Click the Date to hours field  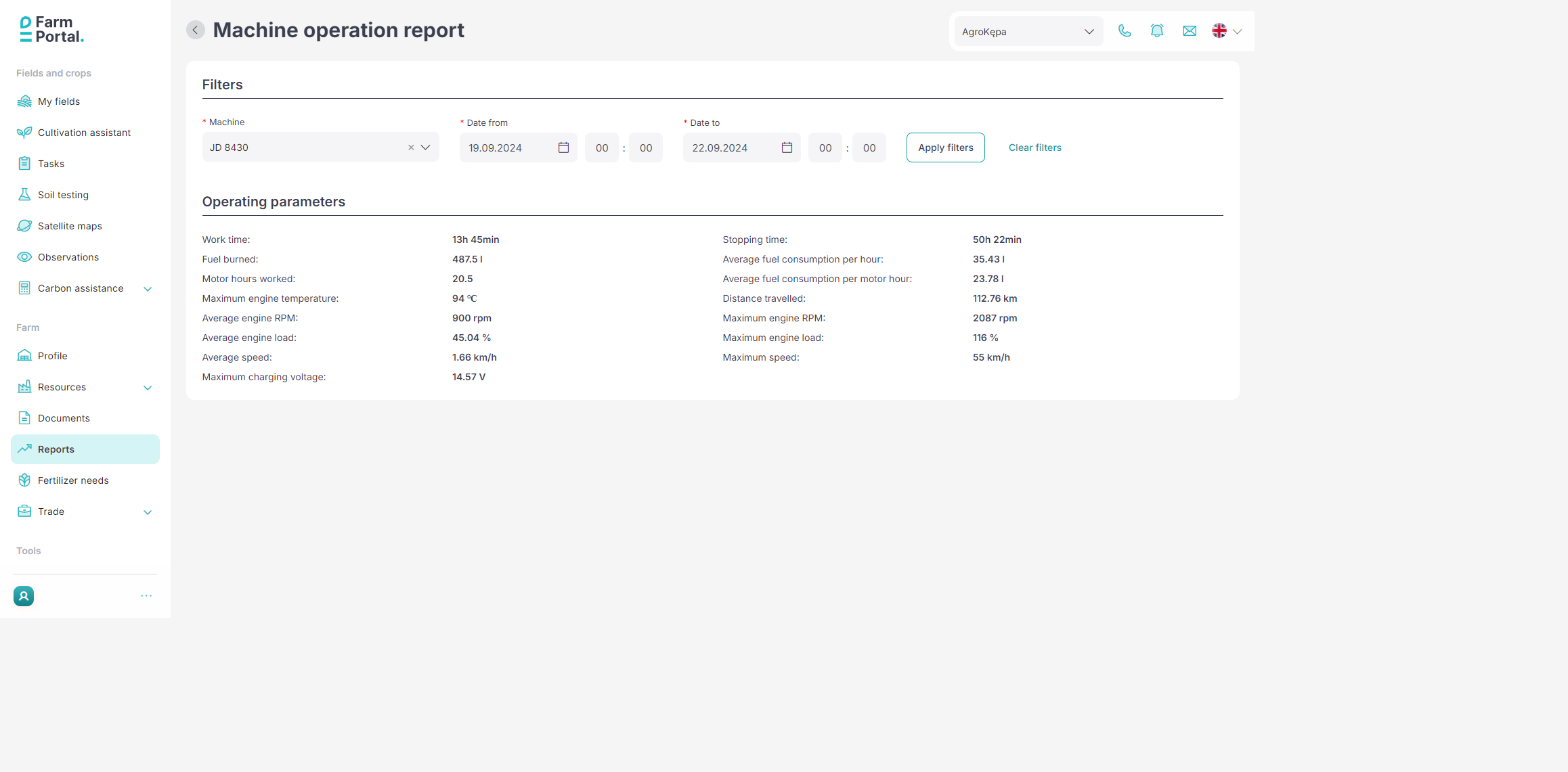(x=825, y=147)
